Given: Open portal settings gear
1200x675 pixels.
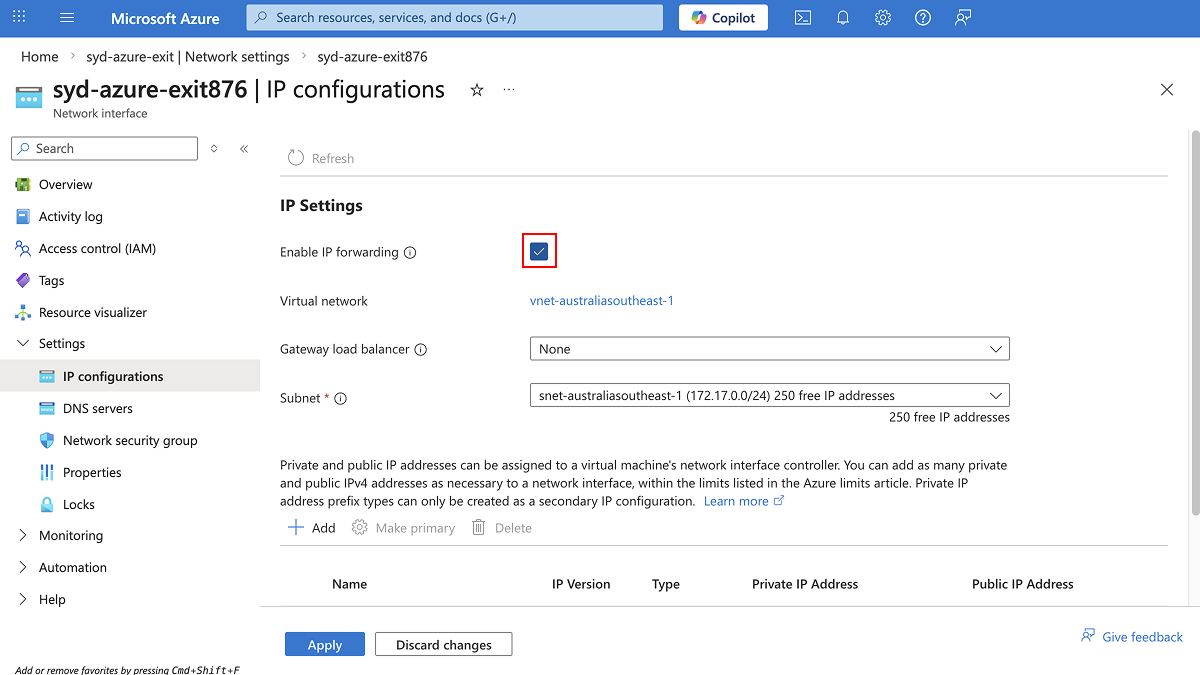Looking at the screenshot, I should coord(882,17).
